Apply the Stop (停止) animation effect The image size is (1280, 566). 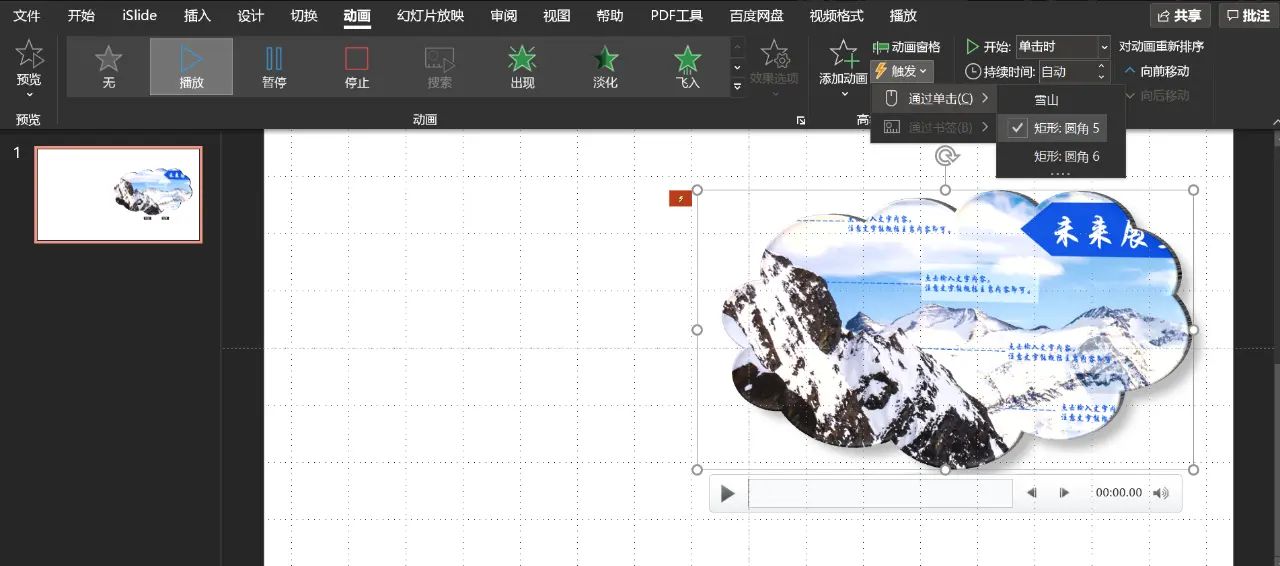pos(356,66)
